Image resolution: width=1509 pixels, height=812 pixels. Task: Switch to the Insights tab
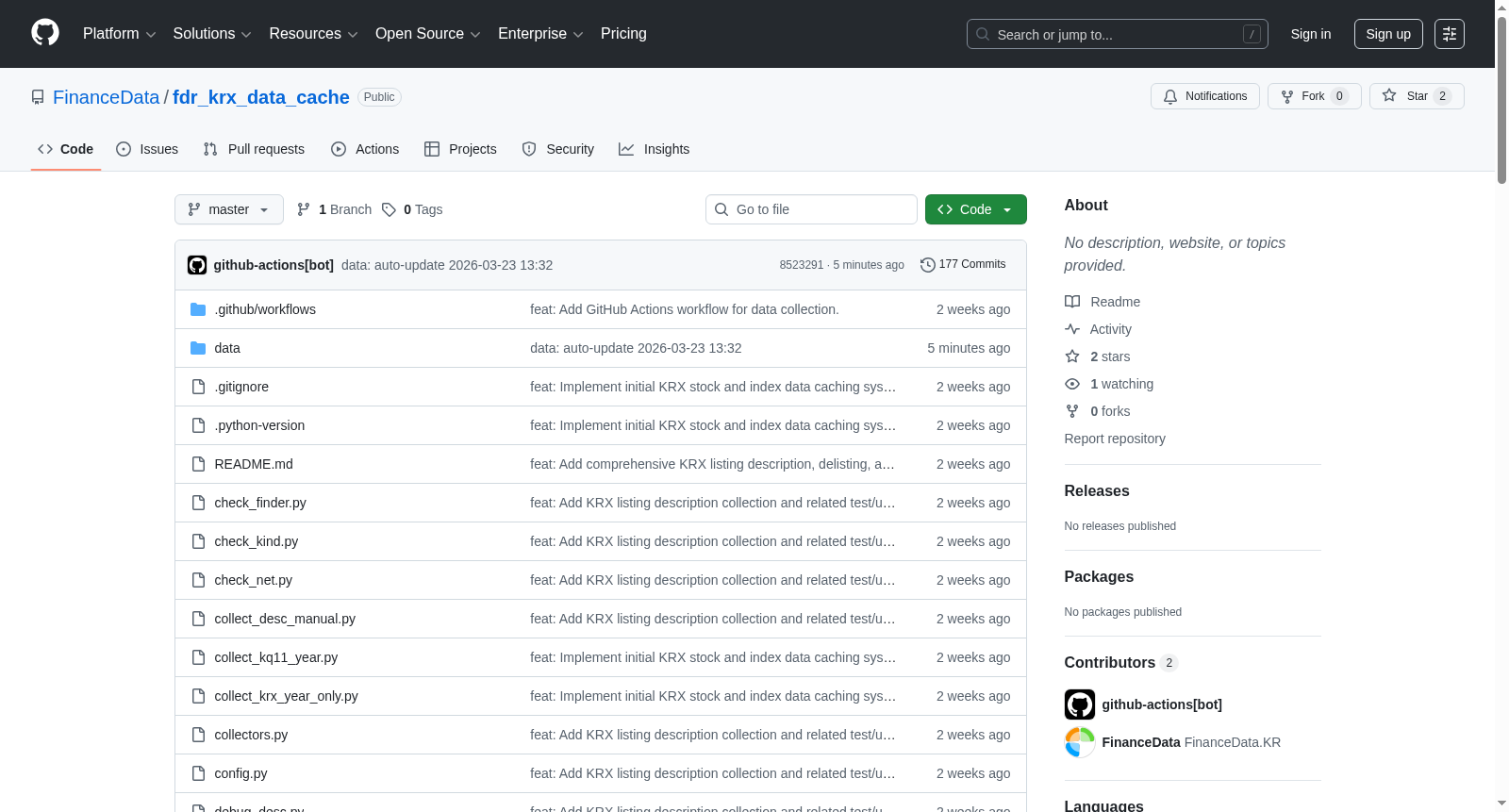tap(655, 149)
